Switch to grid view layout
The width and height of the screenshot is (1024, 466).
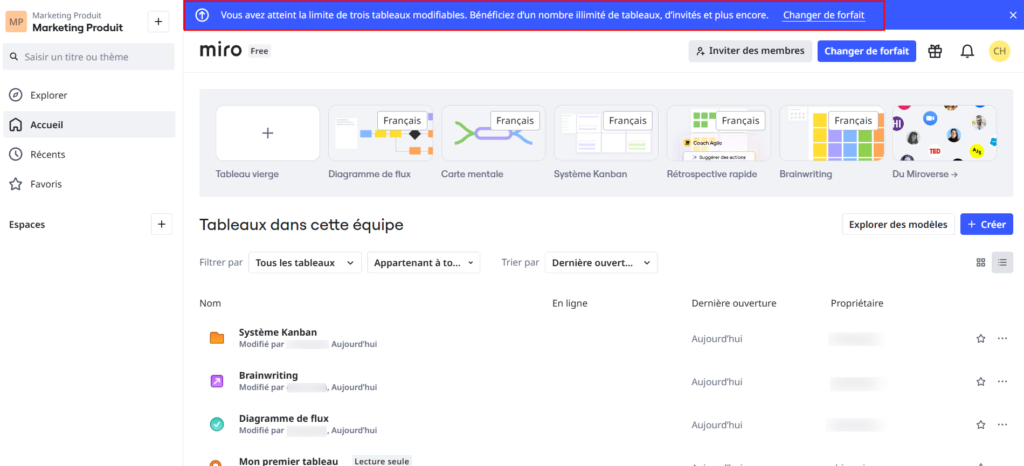980,263
